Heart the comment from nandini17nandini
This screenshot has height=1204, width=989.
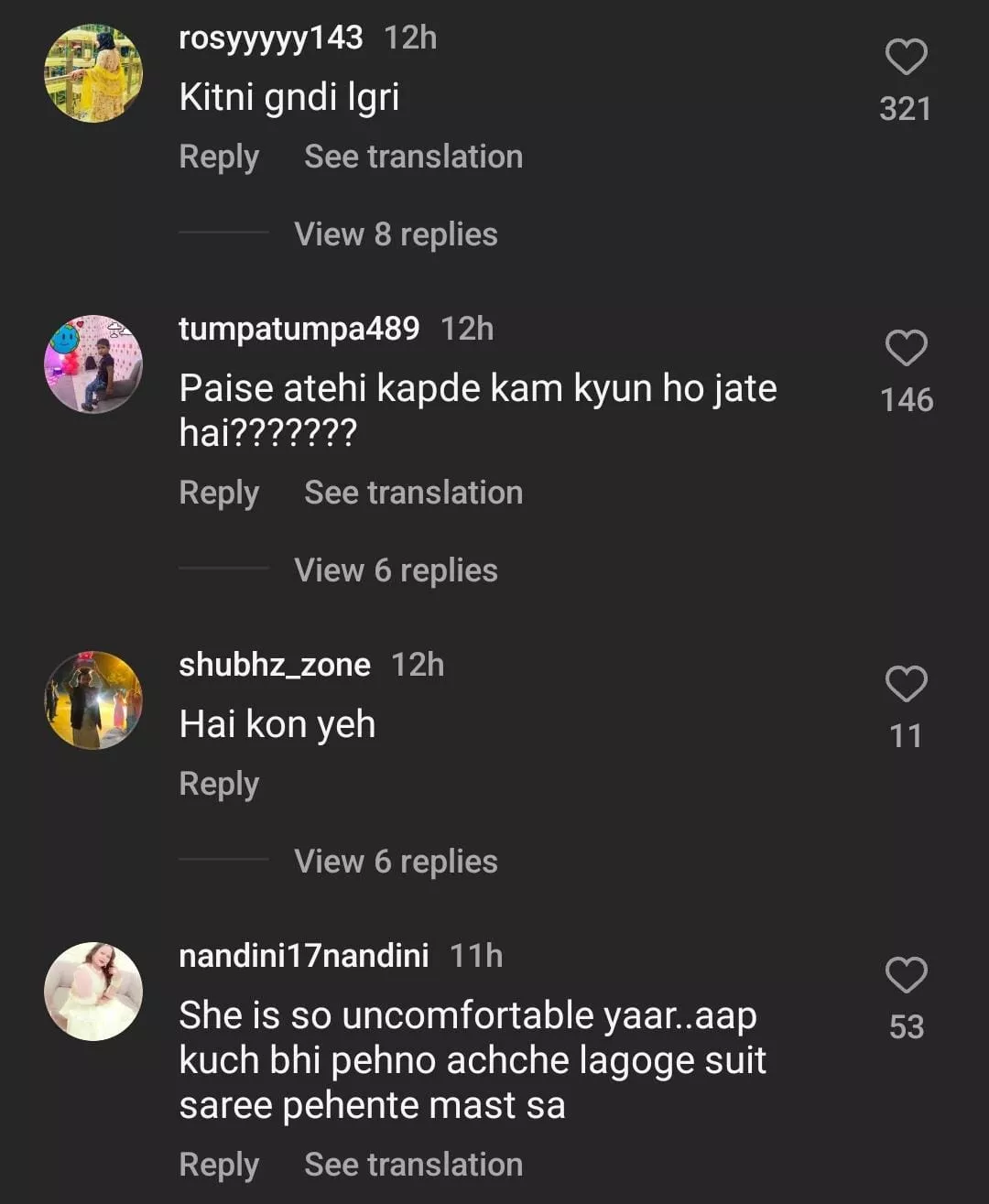(x=906, y=976)
